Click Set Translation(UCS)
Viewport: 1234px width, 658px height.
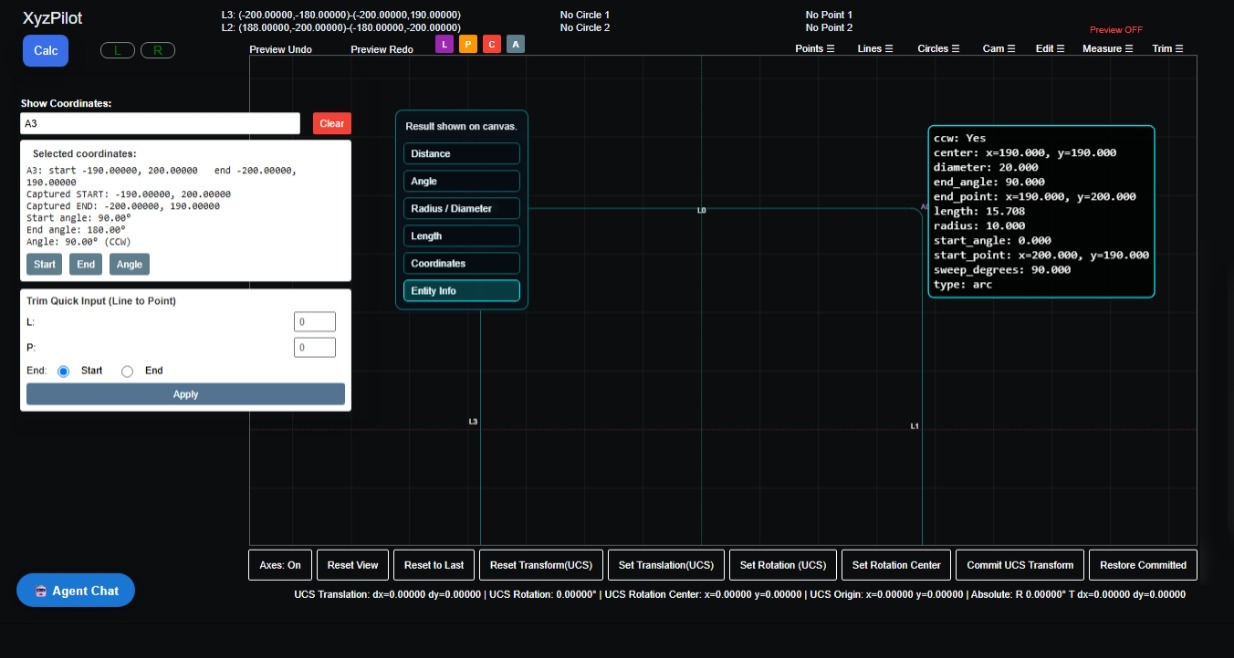click(666, 565)
